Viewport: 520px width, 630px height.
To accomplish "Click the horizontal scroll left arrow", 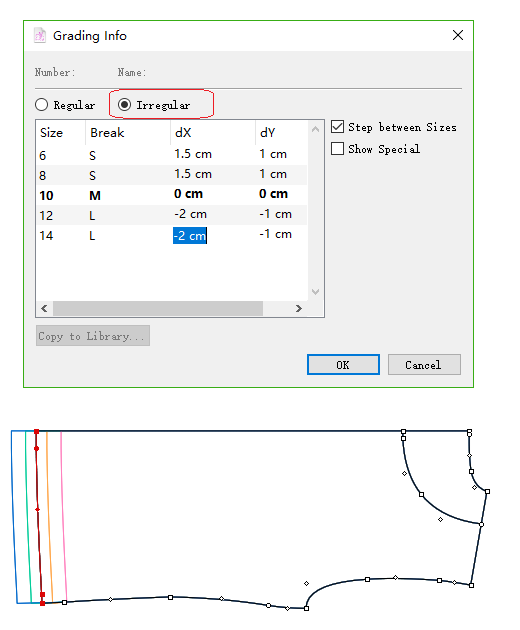I will tap(44, 309).
